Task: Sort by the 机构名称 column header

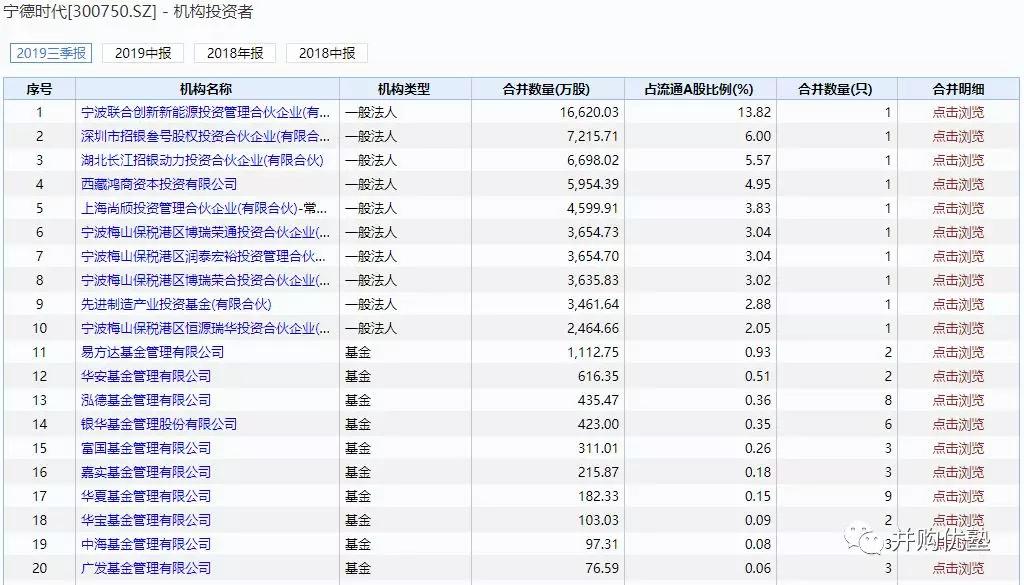Action: (206, 89)
